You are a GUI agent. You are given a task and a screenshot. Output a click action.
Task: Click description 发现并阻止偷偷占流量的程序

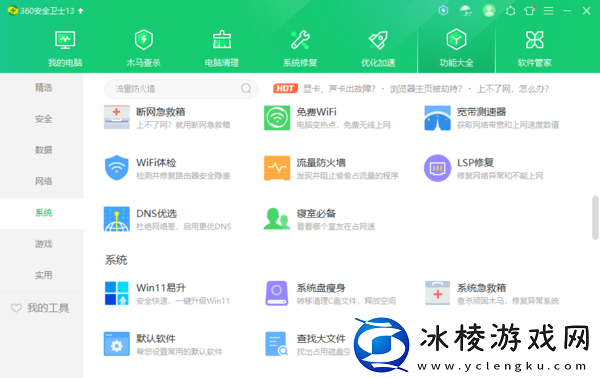[x=347, y=176]
